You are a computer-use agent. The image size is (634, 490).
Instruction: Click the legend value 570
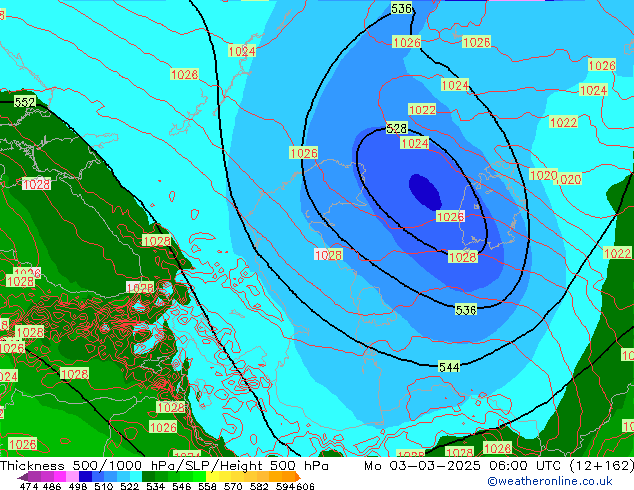coord(233,486)
